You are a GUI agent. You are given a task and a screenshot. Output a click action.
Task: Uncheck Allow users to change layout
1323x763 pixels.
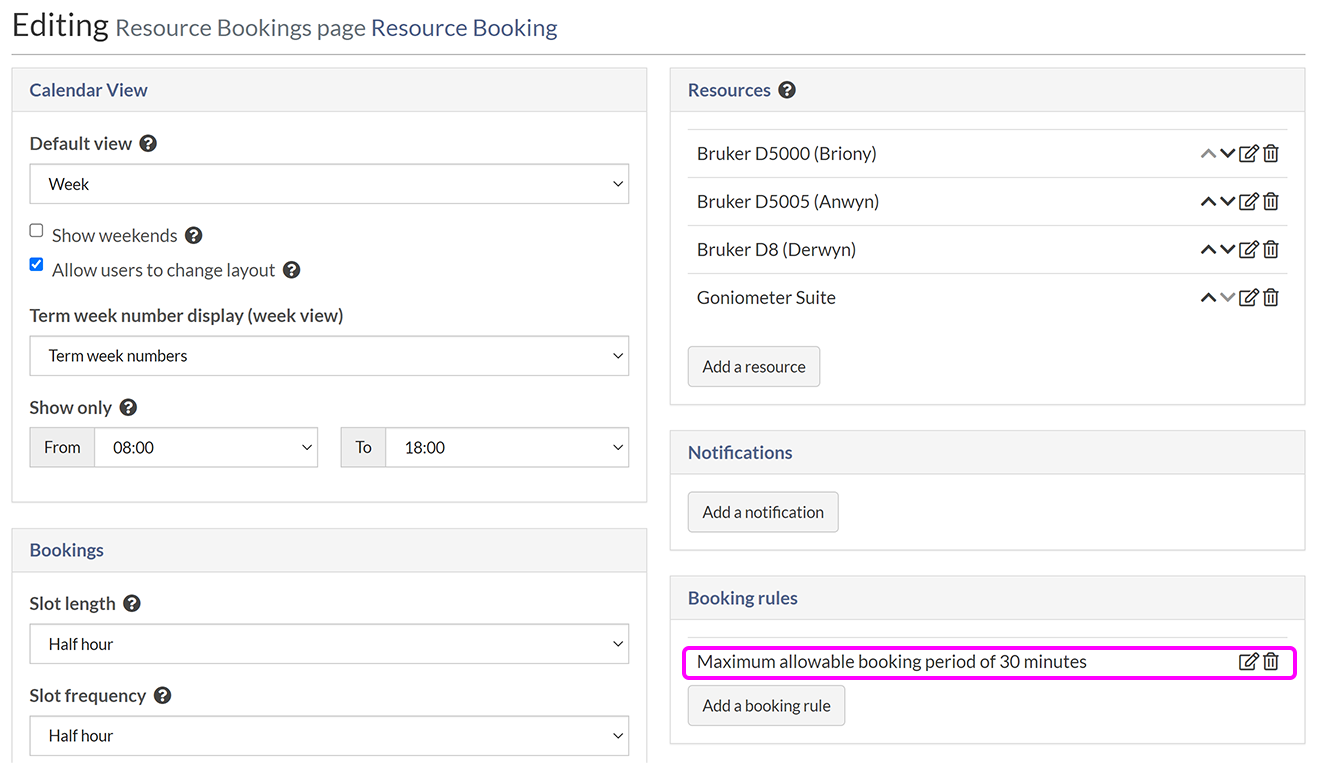pyautogui.click(x=37, y=265)
